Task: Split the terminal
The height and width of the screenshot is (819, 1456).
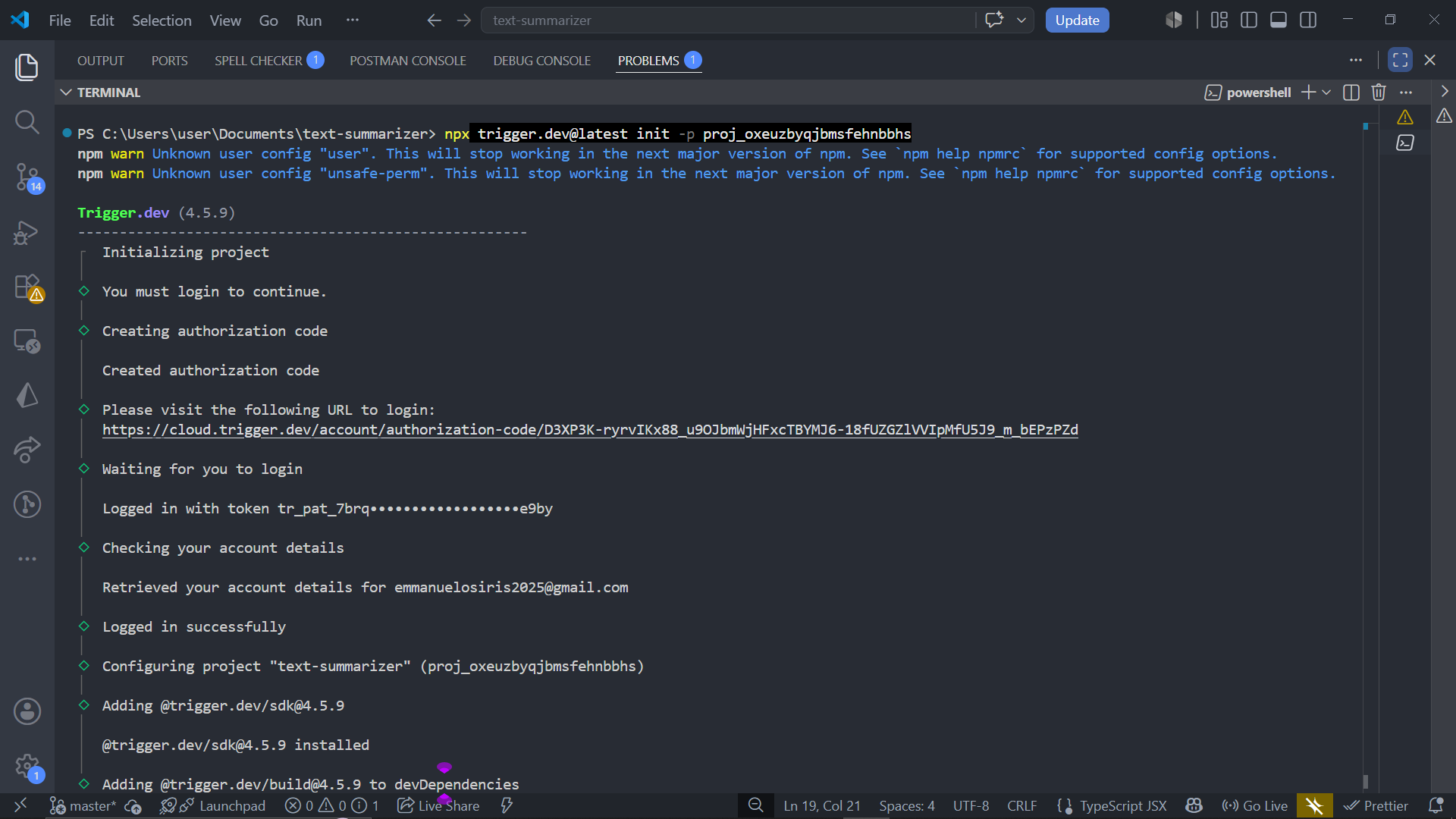Action: click(x=1351, y=93)
